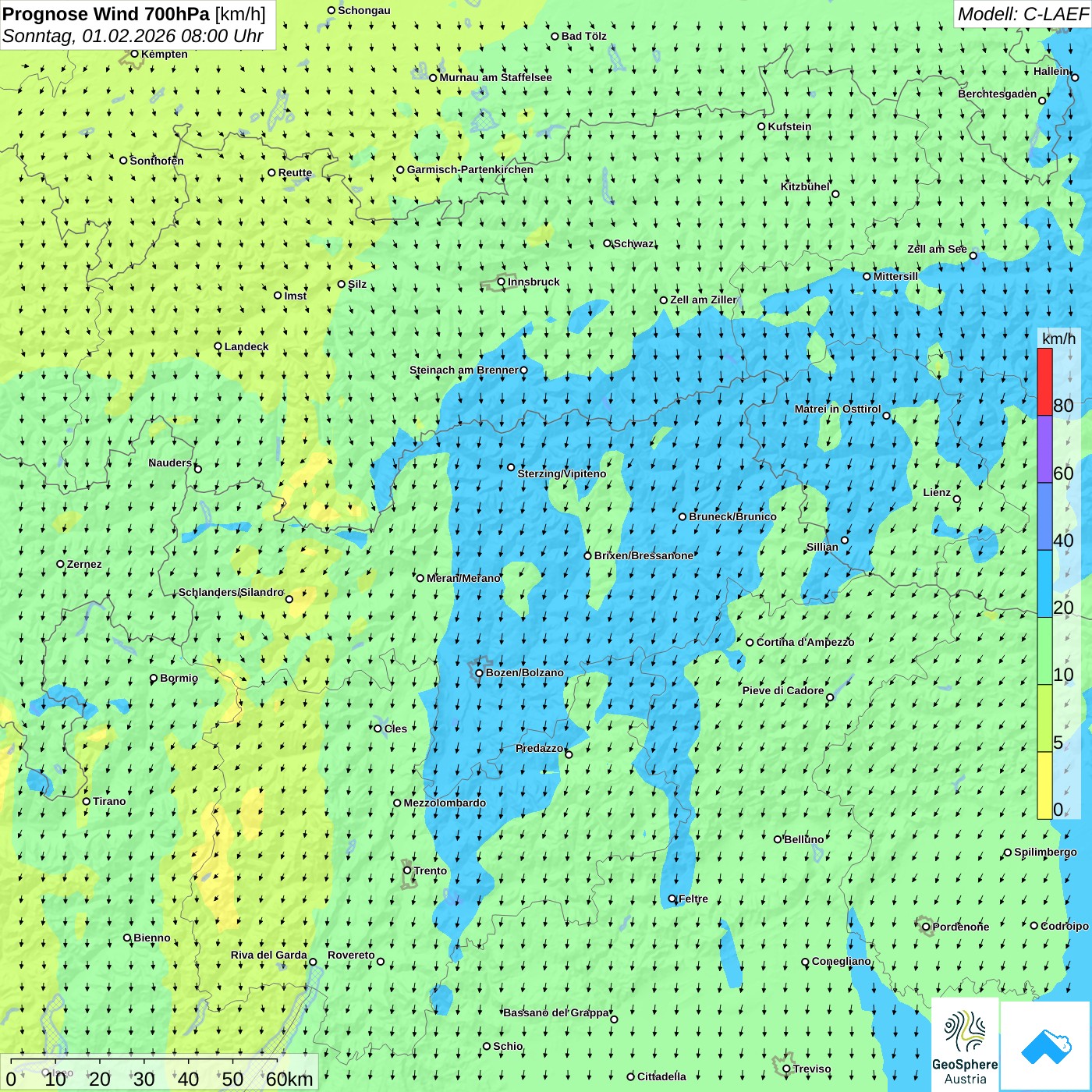
Task: Click the Bruneck/Brunico marker
Action: (x=682, y=516)
